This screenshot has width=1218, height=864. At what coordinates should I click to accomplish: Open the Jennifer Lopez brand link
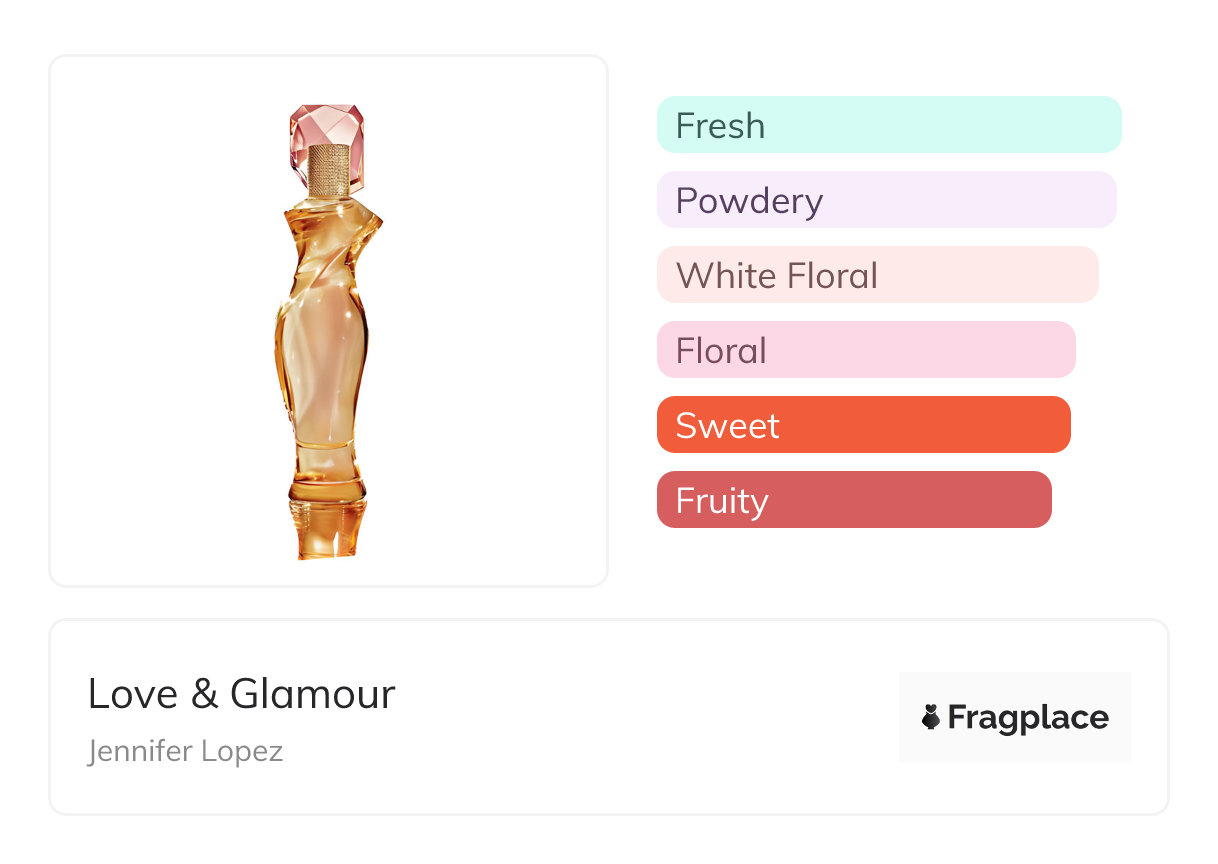pos(185,750)
